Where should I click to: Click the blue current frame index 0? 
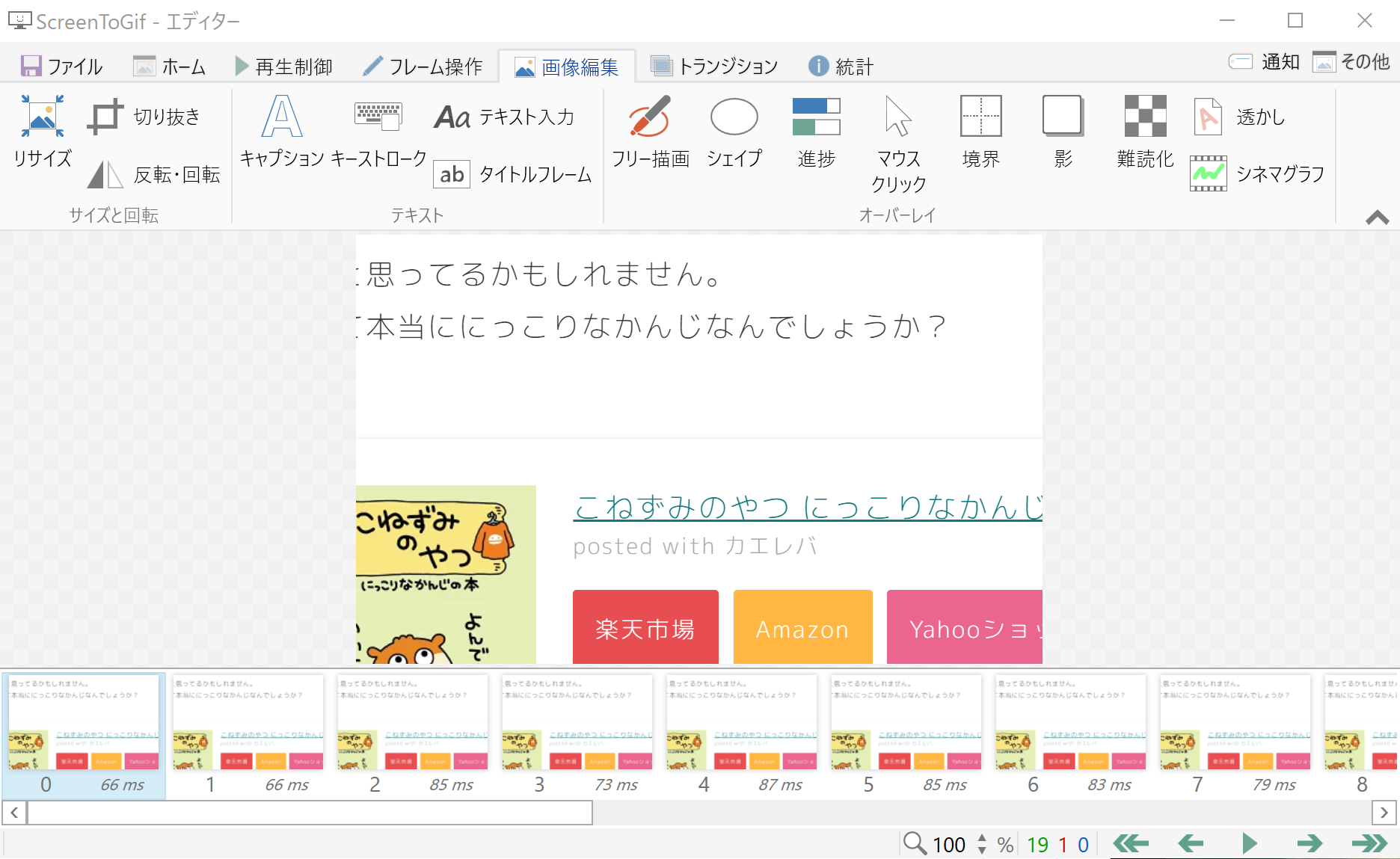coord(1083,845)
